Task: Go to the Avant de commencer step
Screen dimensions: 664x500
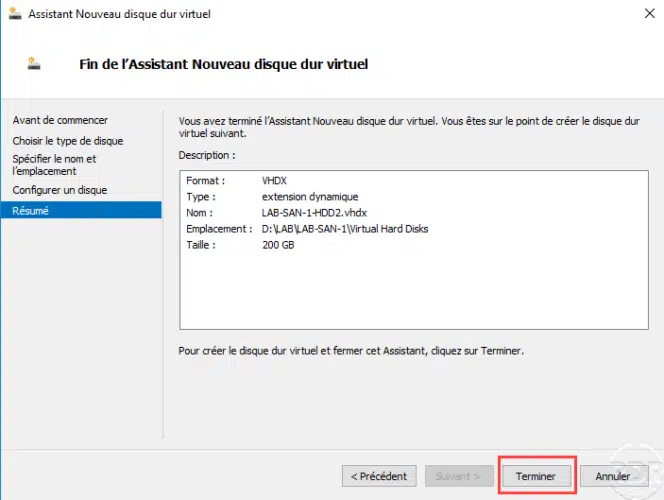Action: [60, 120]
